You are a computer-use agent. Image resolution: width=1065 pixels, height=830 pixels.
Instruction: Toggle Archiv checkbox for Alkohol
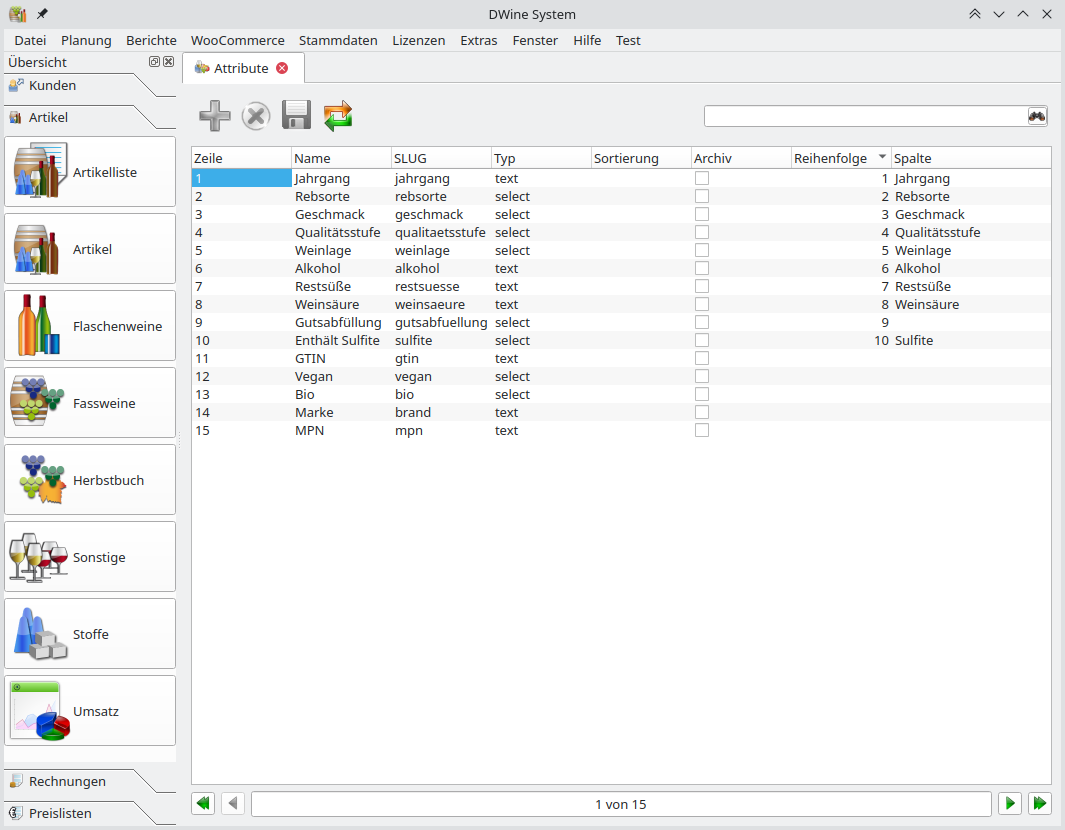click(702, 268)
